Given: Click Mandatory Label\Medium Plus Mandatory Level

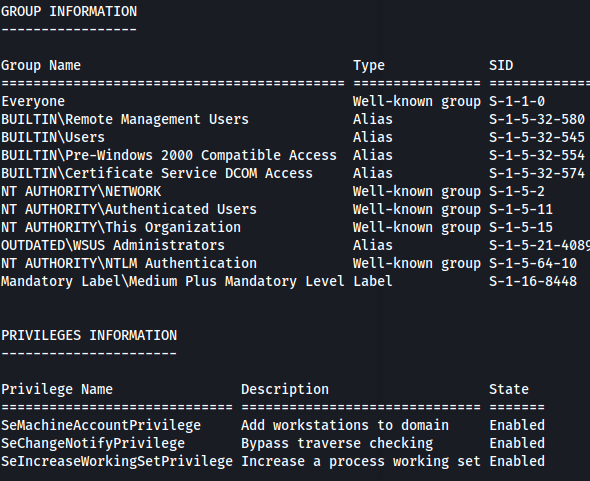Looking at the screenshot, I should coord(172,282).
